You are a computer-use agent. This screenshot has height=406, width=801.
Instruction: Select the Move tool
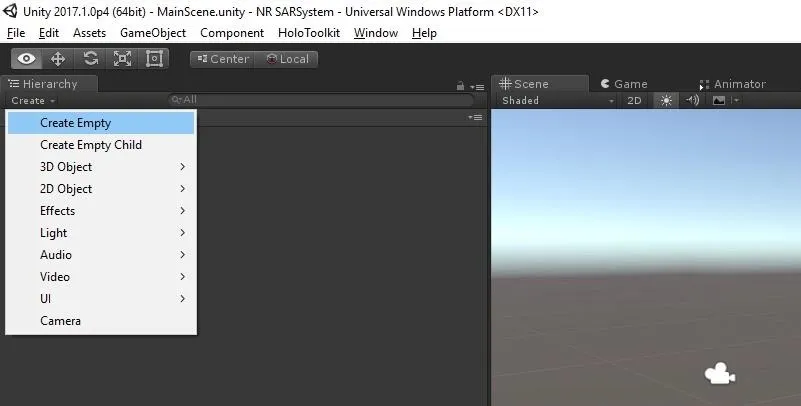click(58, 59)
